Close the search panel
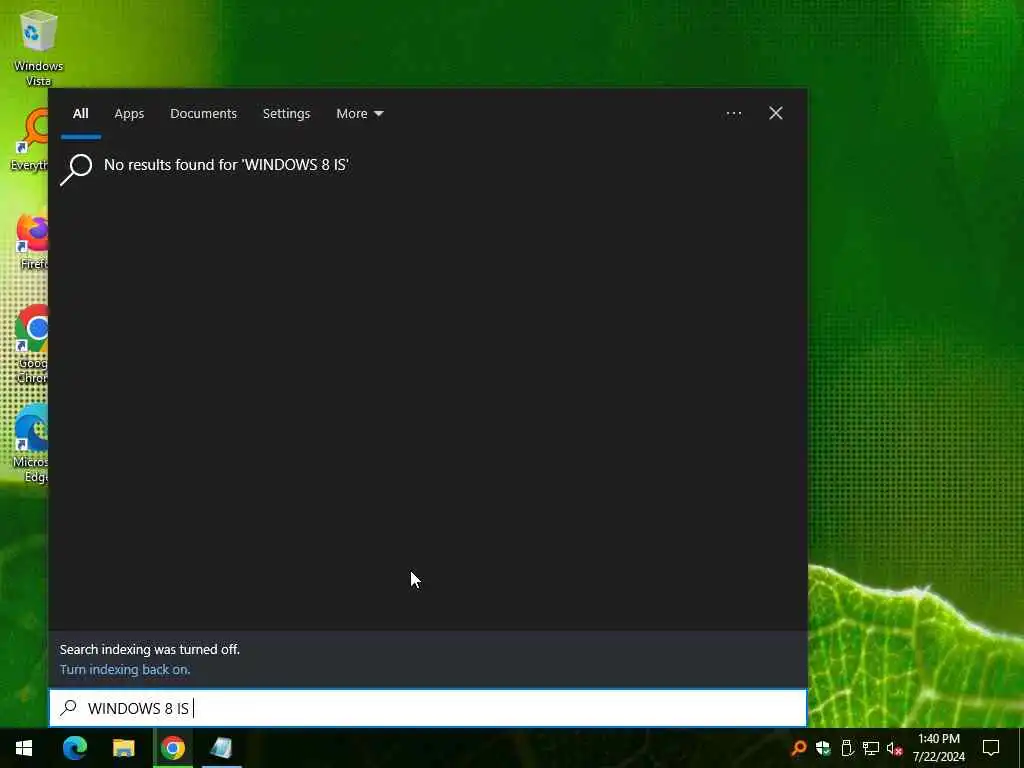The image size is (1024, 768). pyautogui.click(x=776, y=114)
